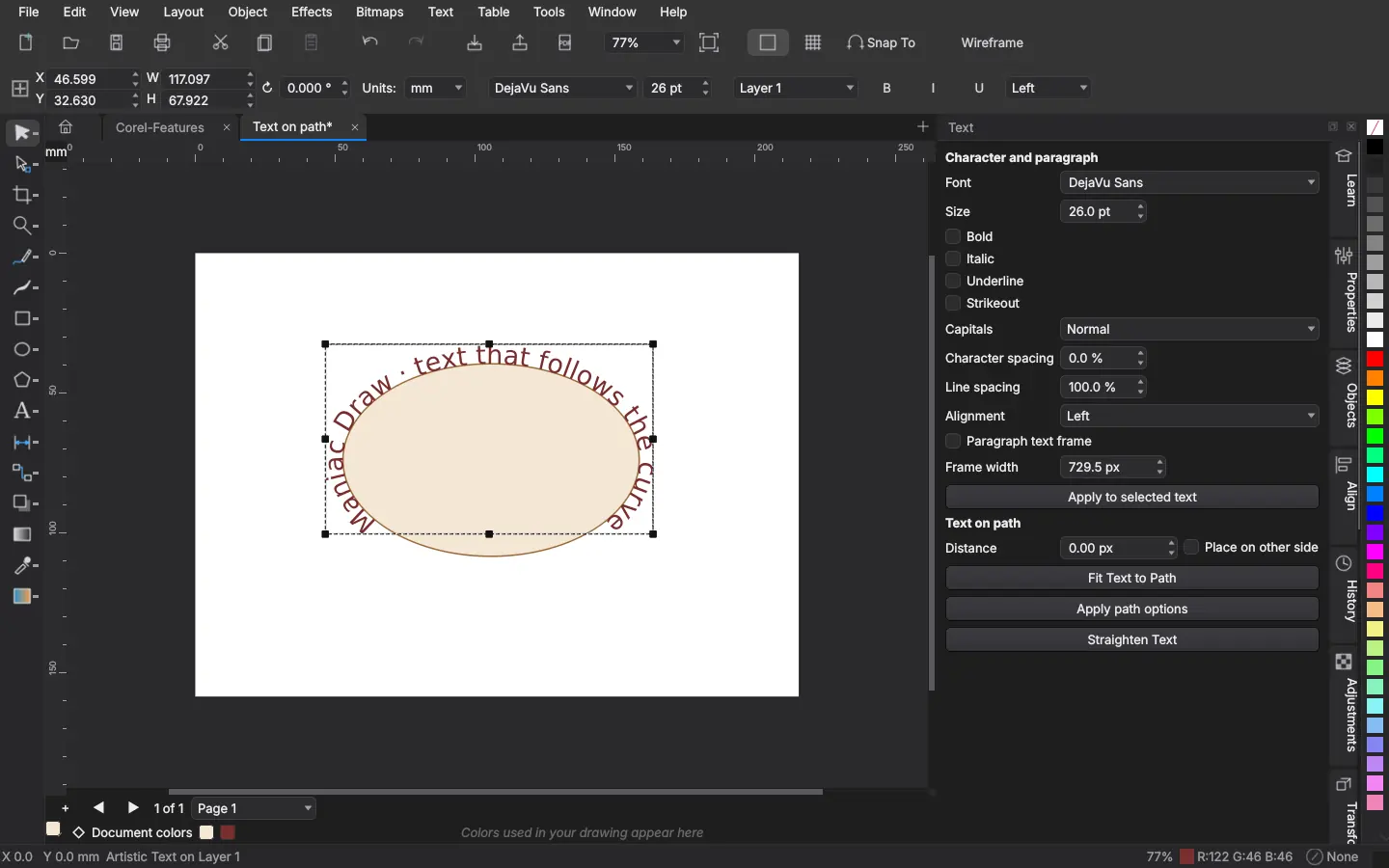Select the Zoom tool

pos(24,227)
